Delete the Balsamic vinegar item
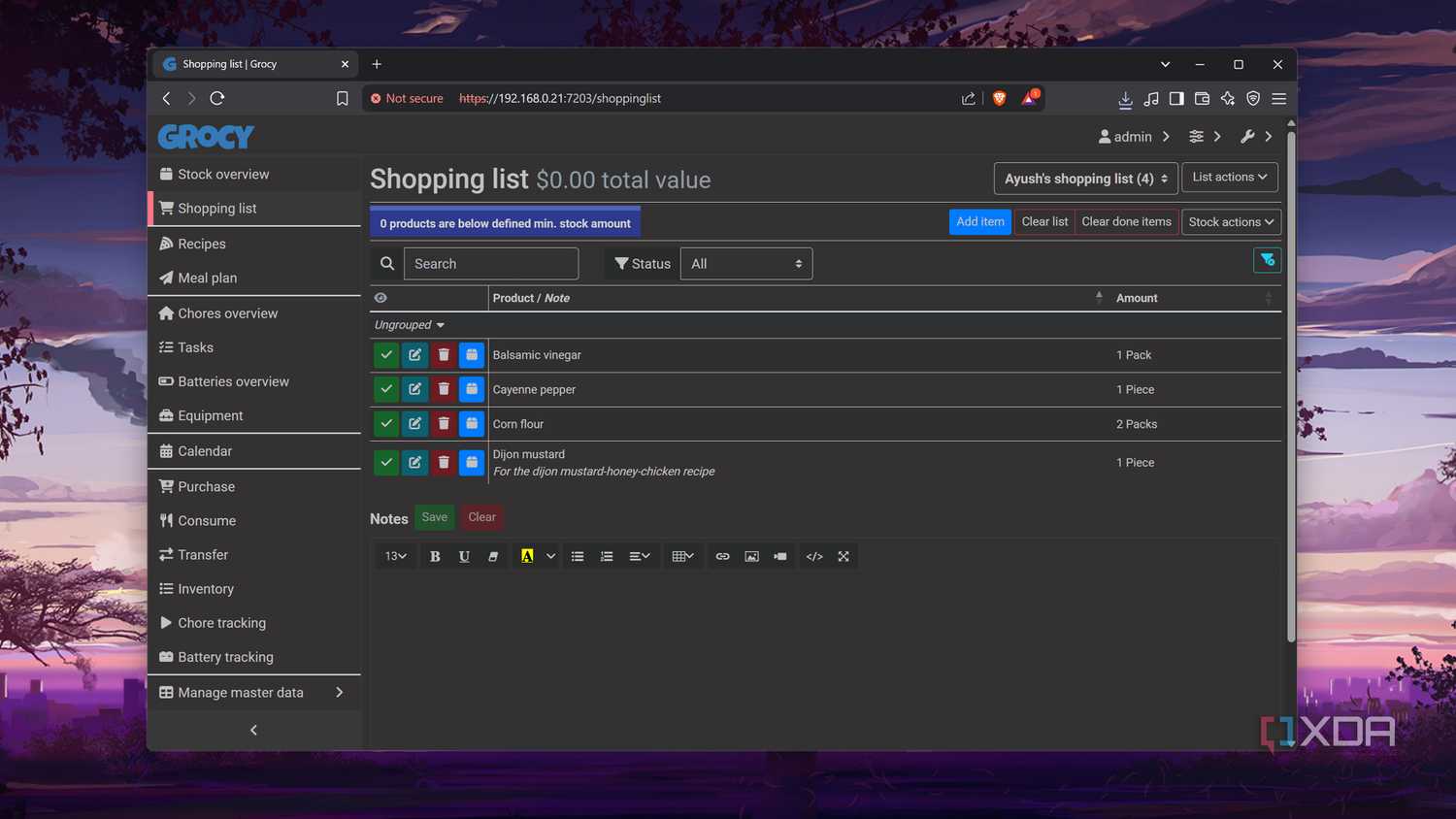 [444, 355]
